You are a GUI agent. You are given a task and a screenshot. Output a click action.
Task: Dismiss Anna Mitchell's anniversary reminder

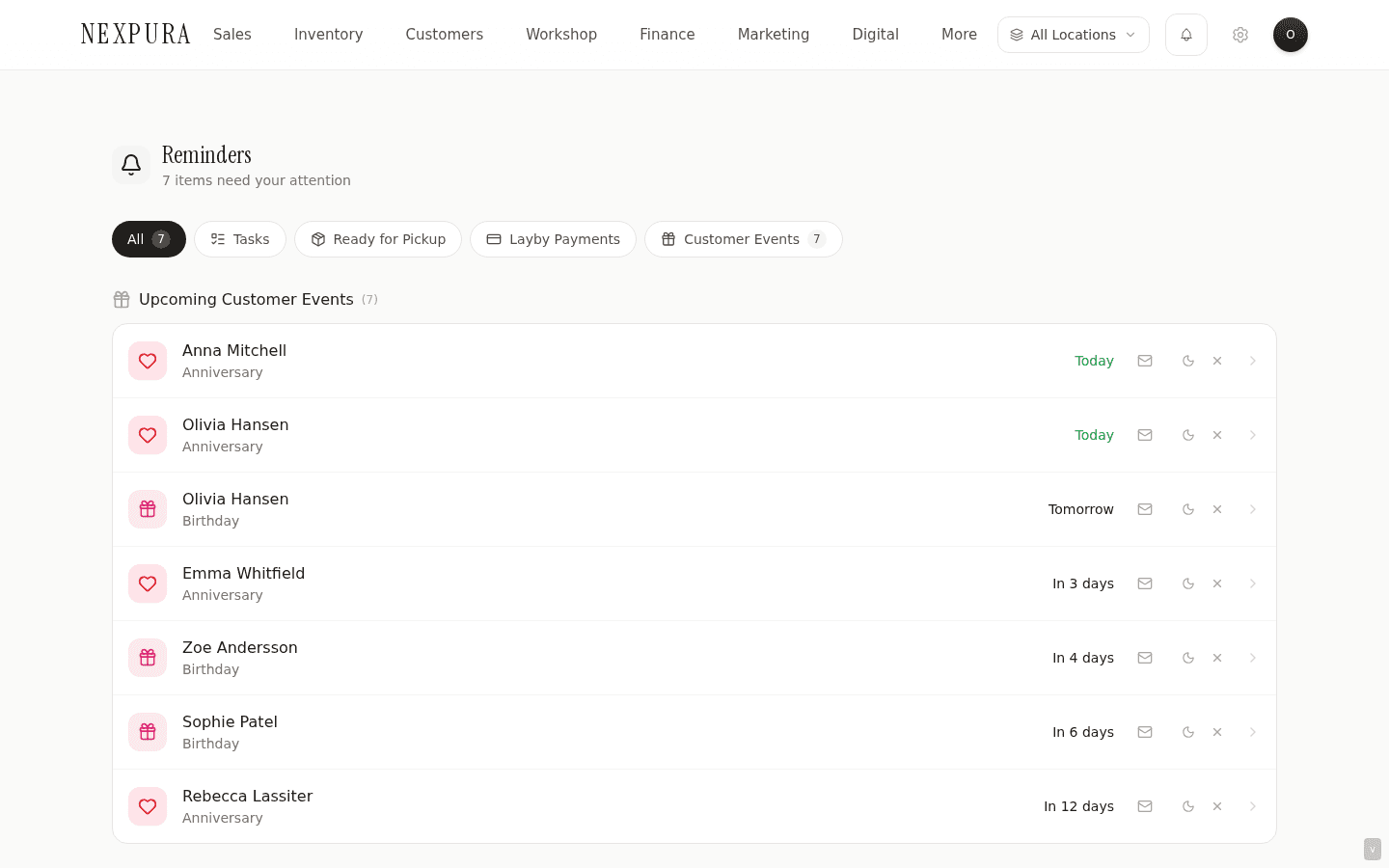pos(1217,361)
